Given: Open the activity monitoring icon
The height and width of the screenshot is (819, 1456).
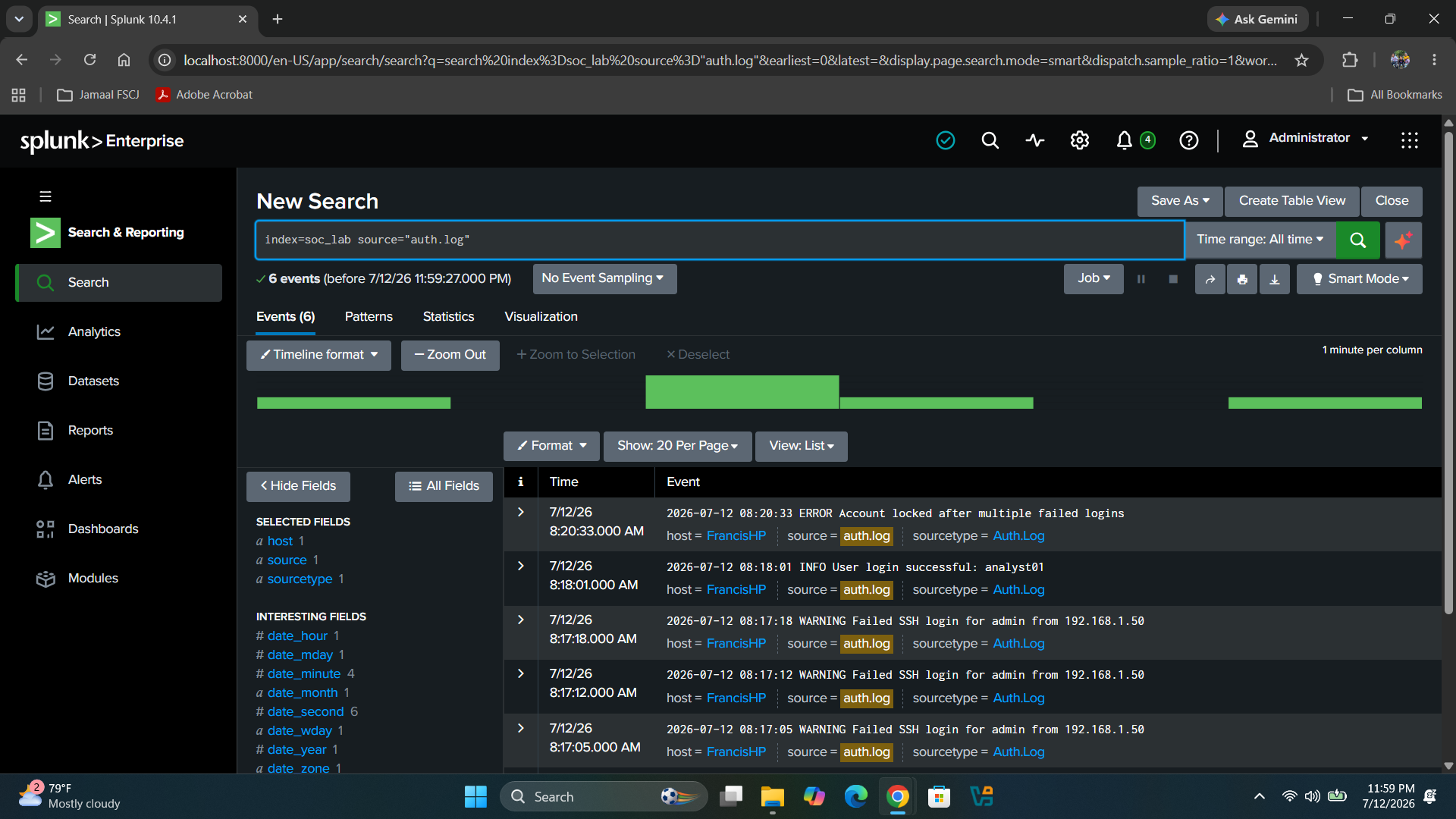Looking at the screenshot, I should 1034,140.
